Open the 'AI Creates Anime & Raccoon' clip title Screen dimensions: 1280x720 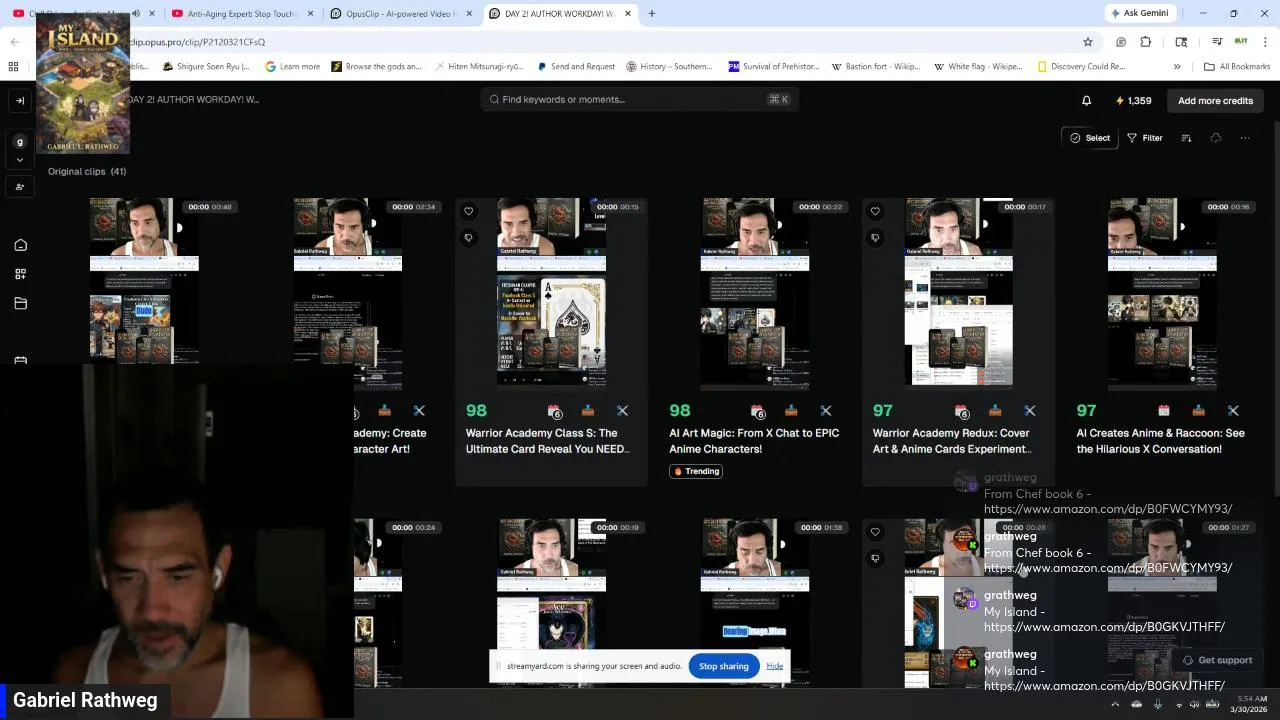pos(1160,441)
